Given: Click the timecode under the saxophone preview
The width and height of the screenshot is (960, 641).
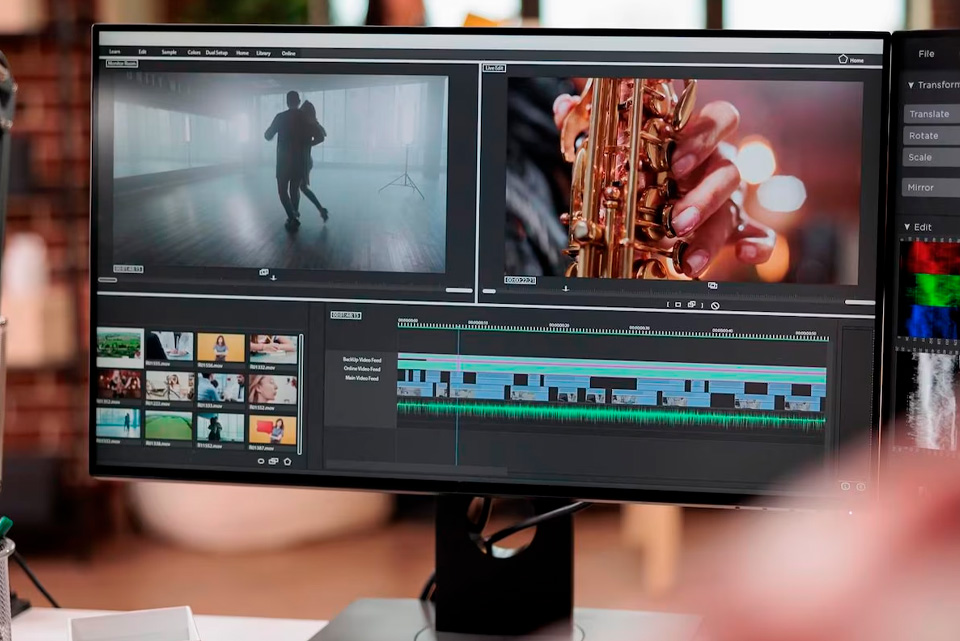Looking at the screenshot, I should coord(520,280).
